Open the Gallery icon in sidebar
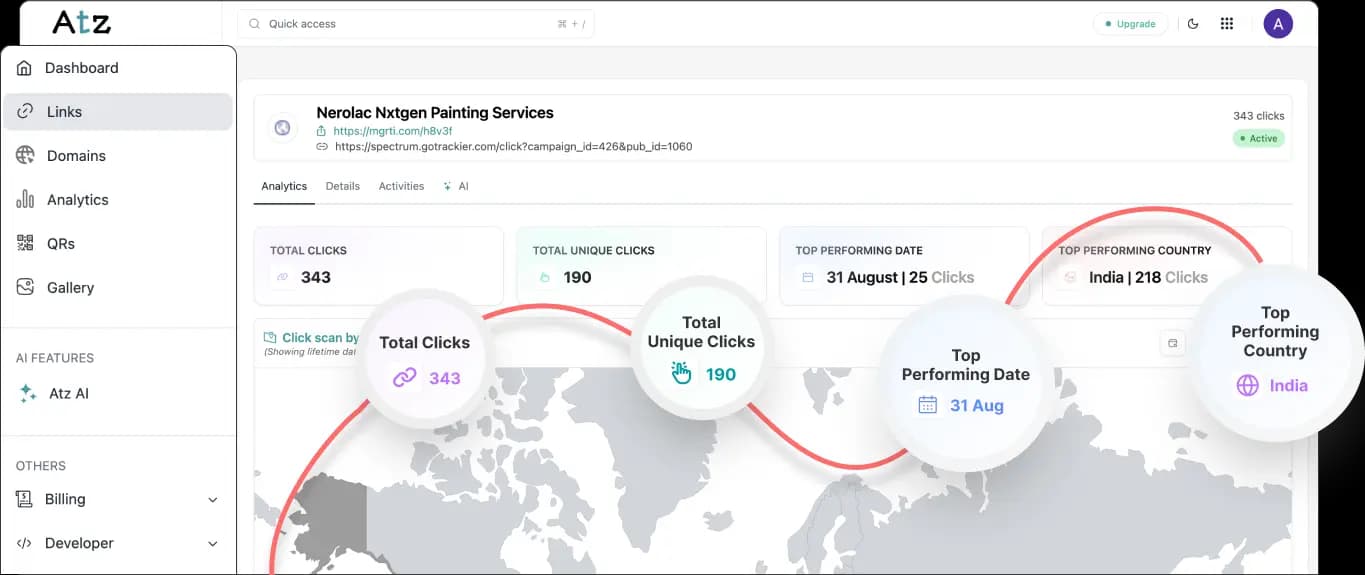The width and height of the screenshot is (1365, 575). pos(26,287)
